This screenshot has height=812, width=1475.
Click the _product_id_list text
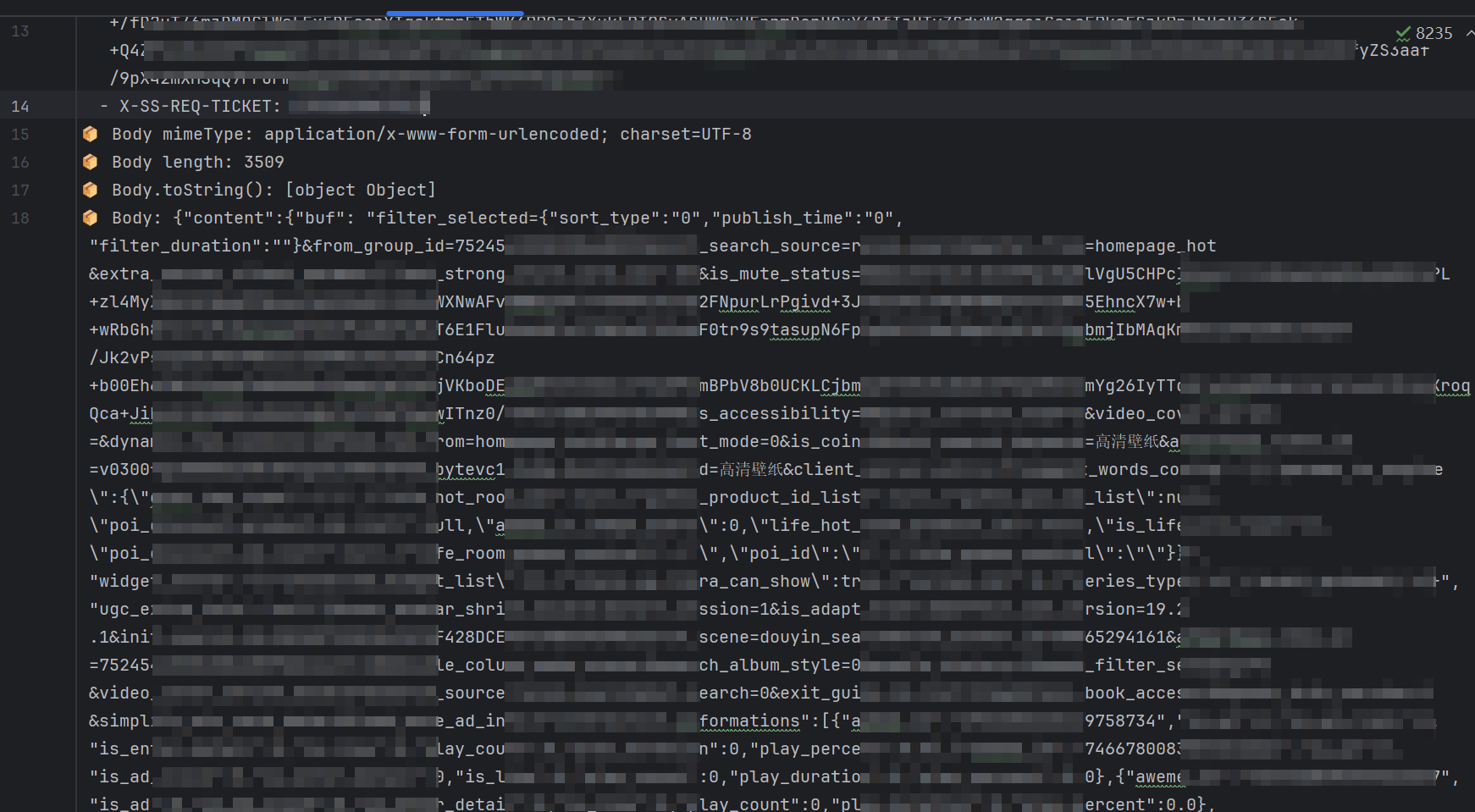(780, 497)
